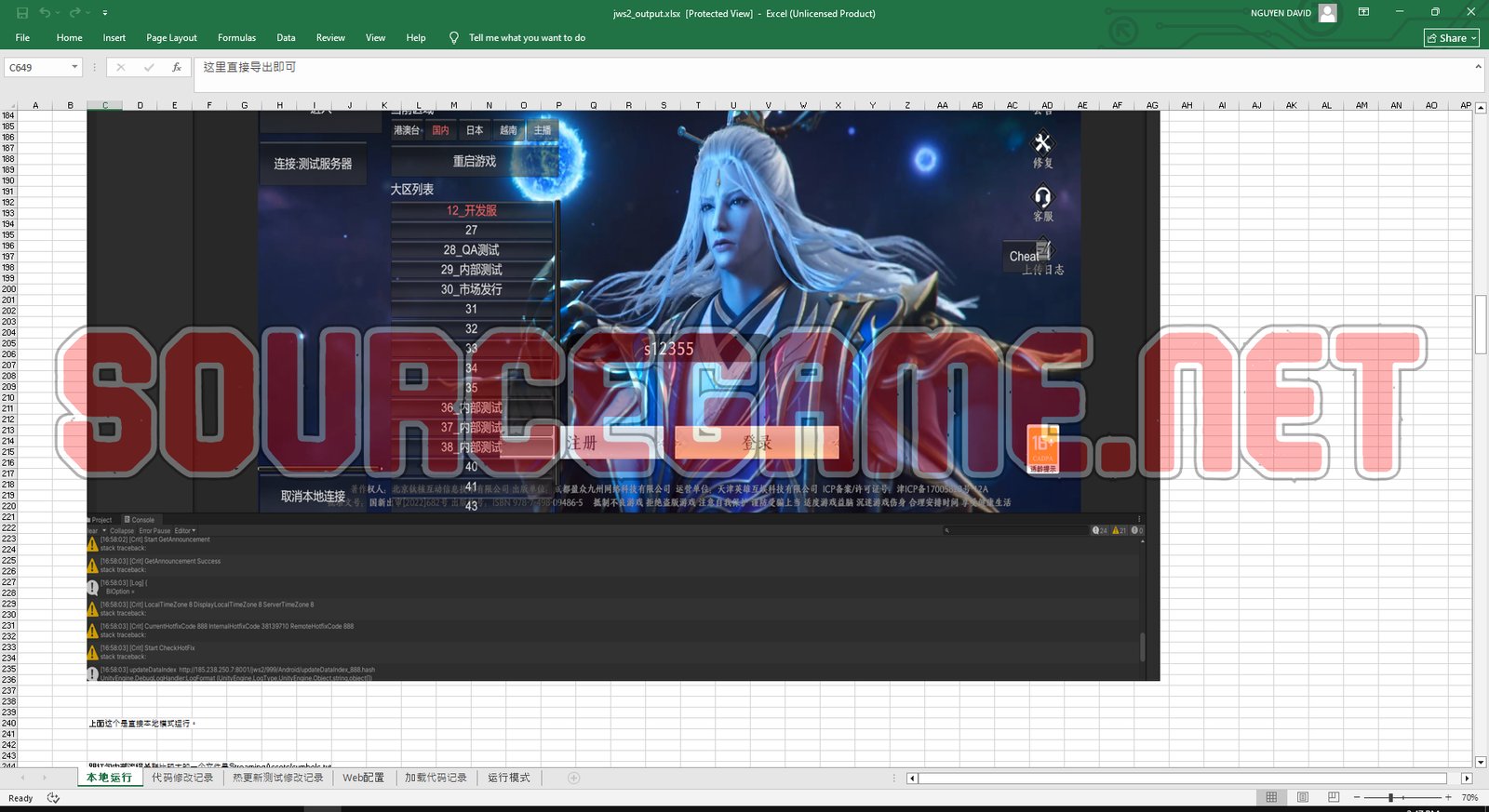The width and height of the screenshot is (1489, 812).
Task: Open the Customize Quick Access Toolbar dropdown
Action: [x=104, y=13]
